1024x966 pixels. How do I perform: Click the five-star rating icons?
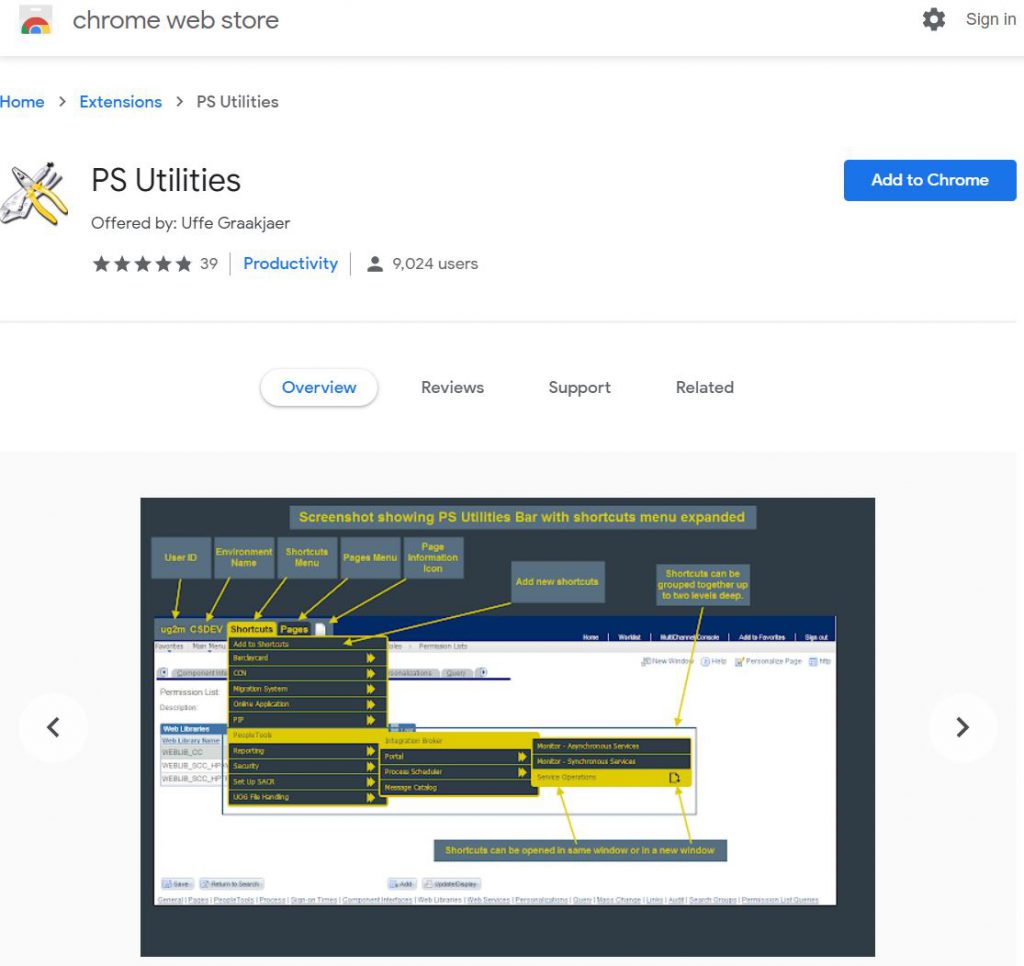pos(142,264)
